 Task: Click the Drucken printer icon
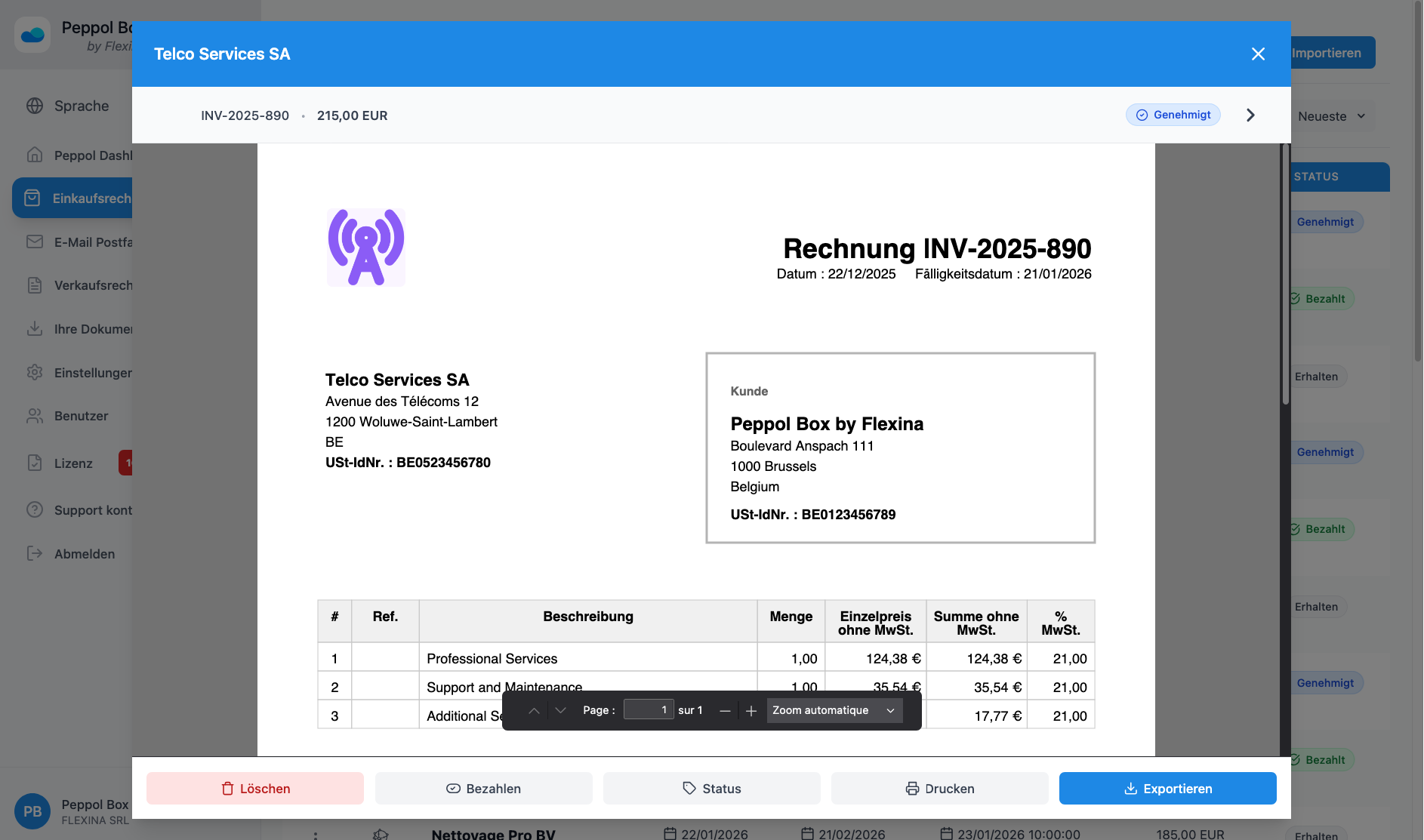(913, 788)
